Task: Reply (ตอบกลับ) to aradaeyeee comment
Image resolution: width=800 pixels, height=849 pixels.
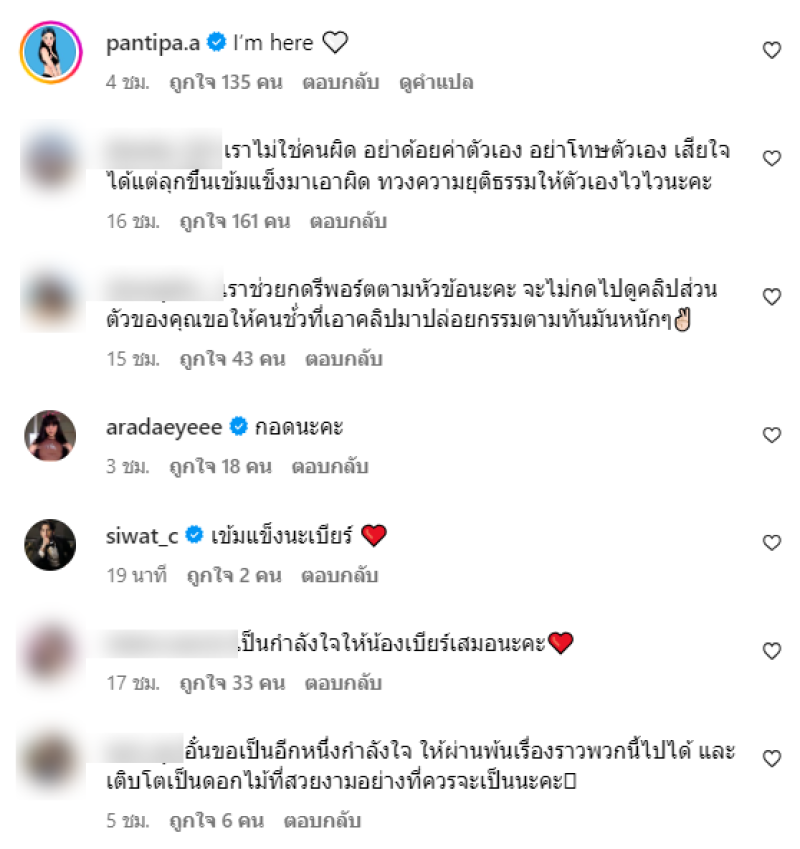Action: coord(330,467)
